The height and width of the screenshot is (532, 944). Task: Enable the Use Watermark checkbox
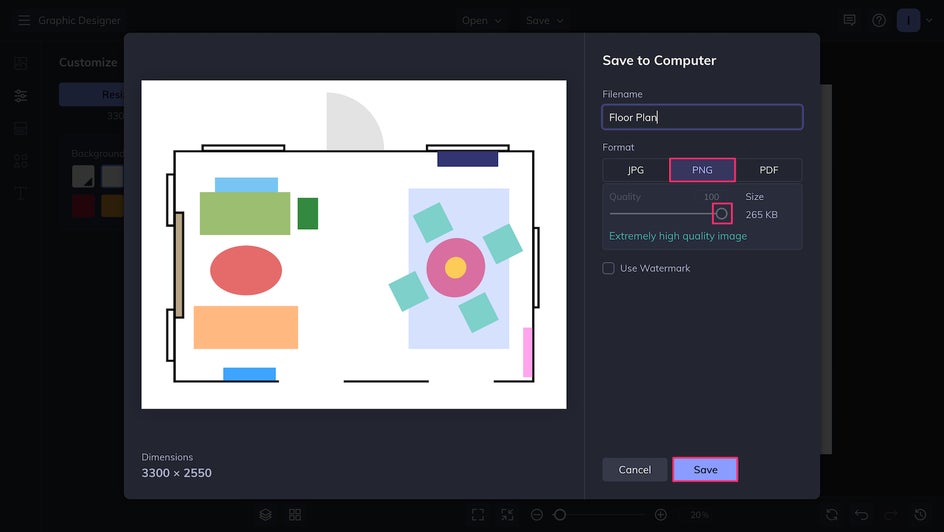pyautogui.click(x=609, y=268)
